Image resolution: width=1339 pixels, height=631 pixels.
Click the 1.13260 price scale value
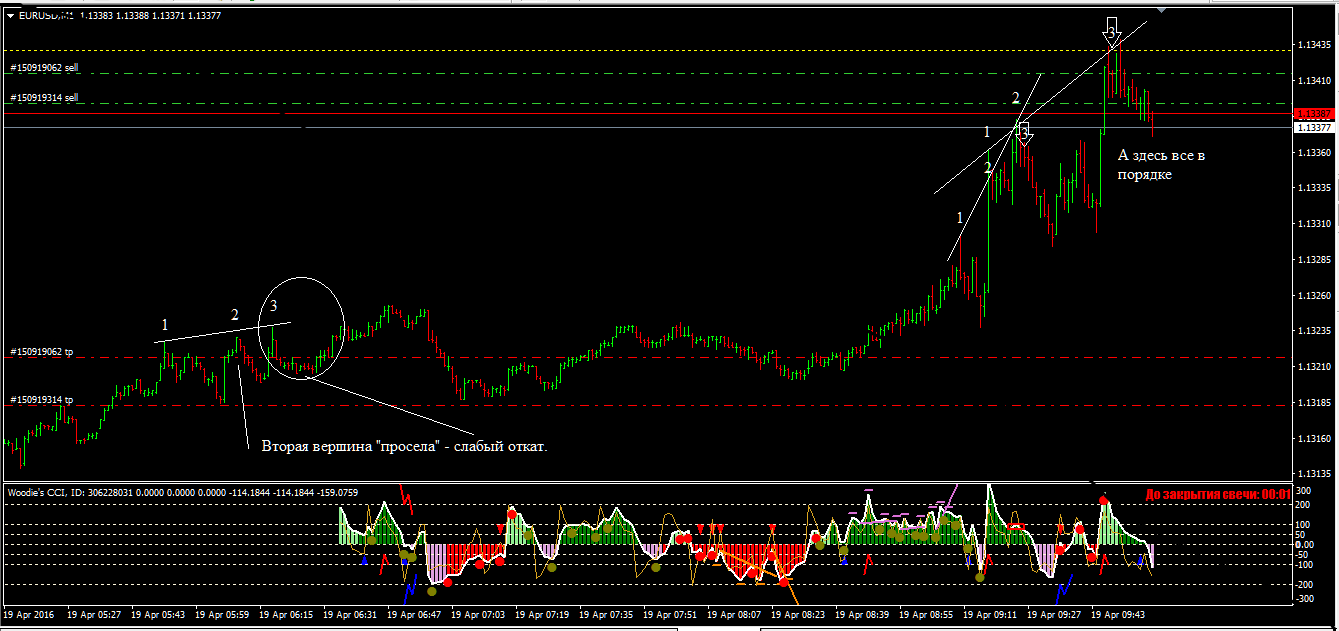click(1313, 295)
